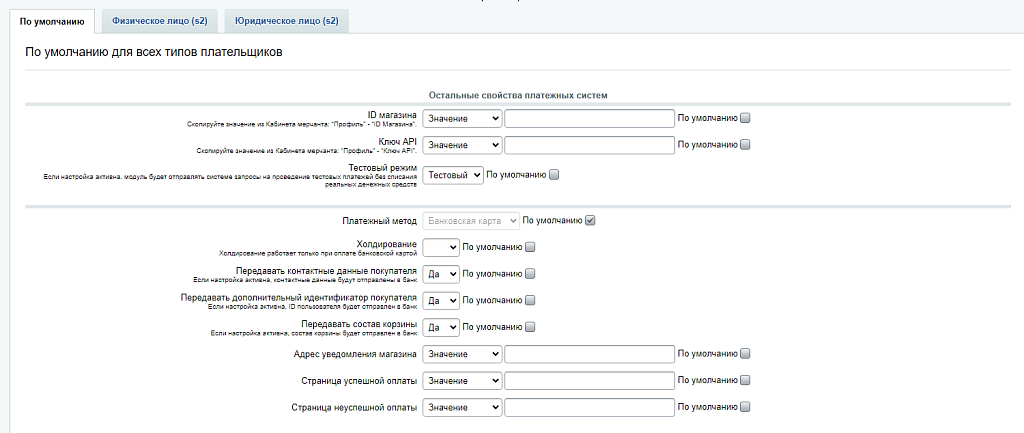Expand the Тестовый режим dropdown
This screenshot has width=1024, height=433.
[x=453, y=175]
